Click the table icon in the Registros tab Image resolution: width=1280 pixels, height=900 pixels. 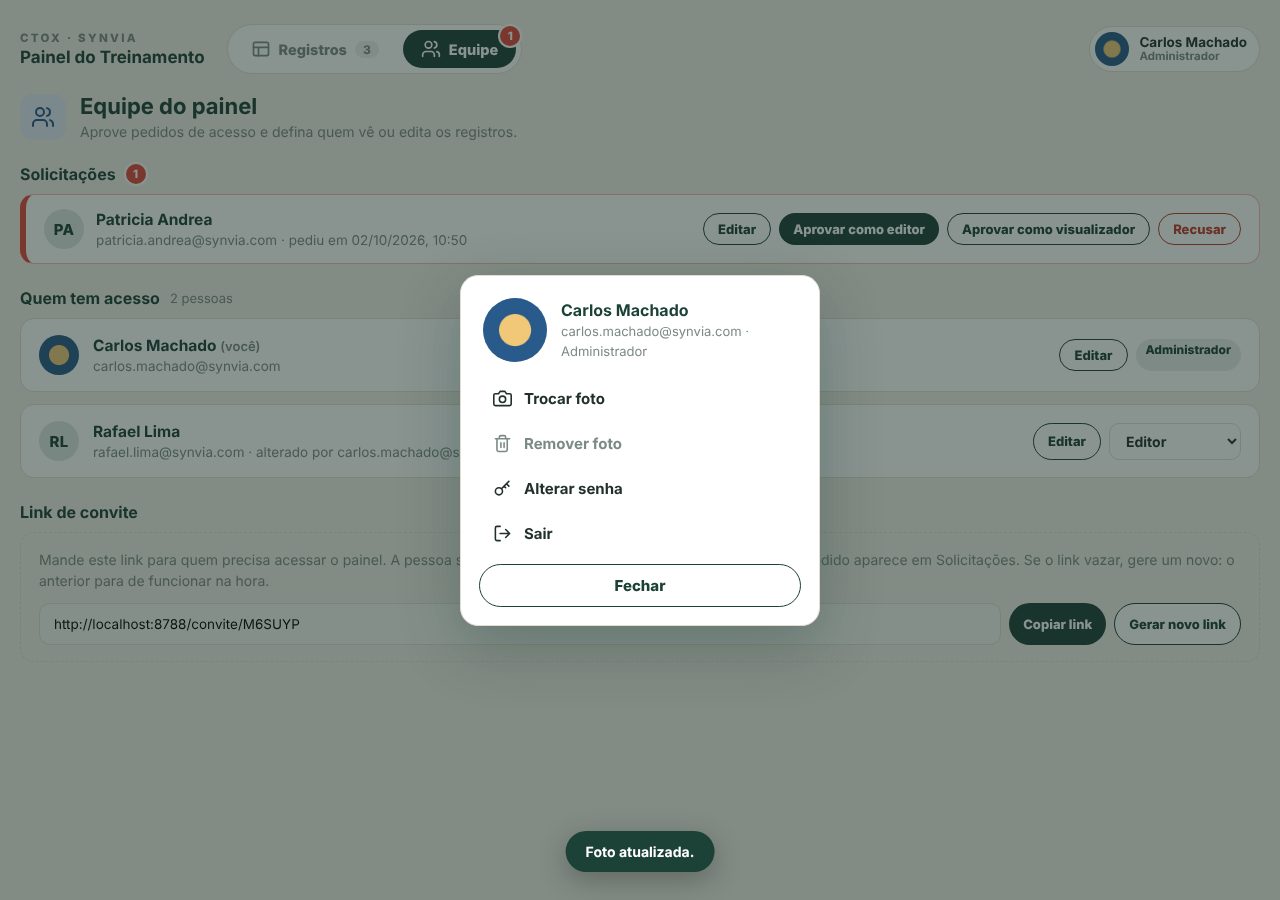261,49
